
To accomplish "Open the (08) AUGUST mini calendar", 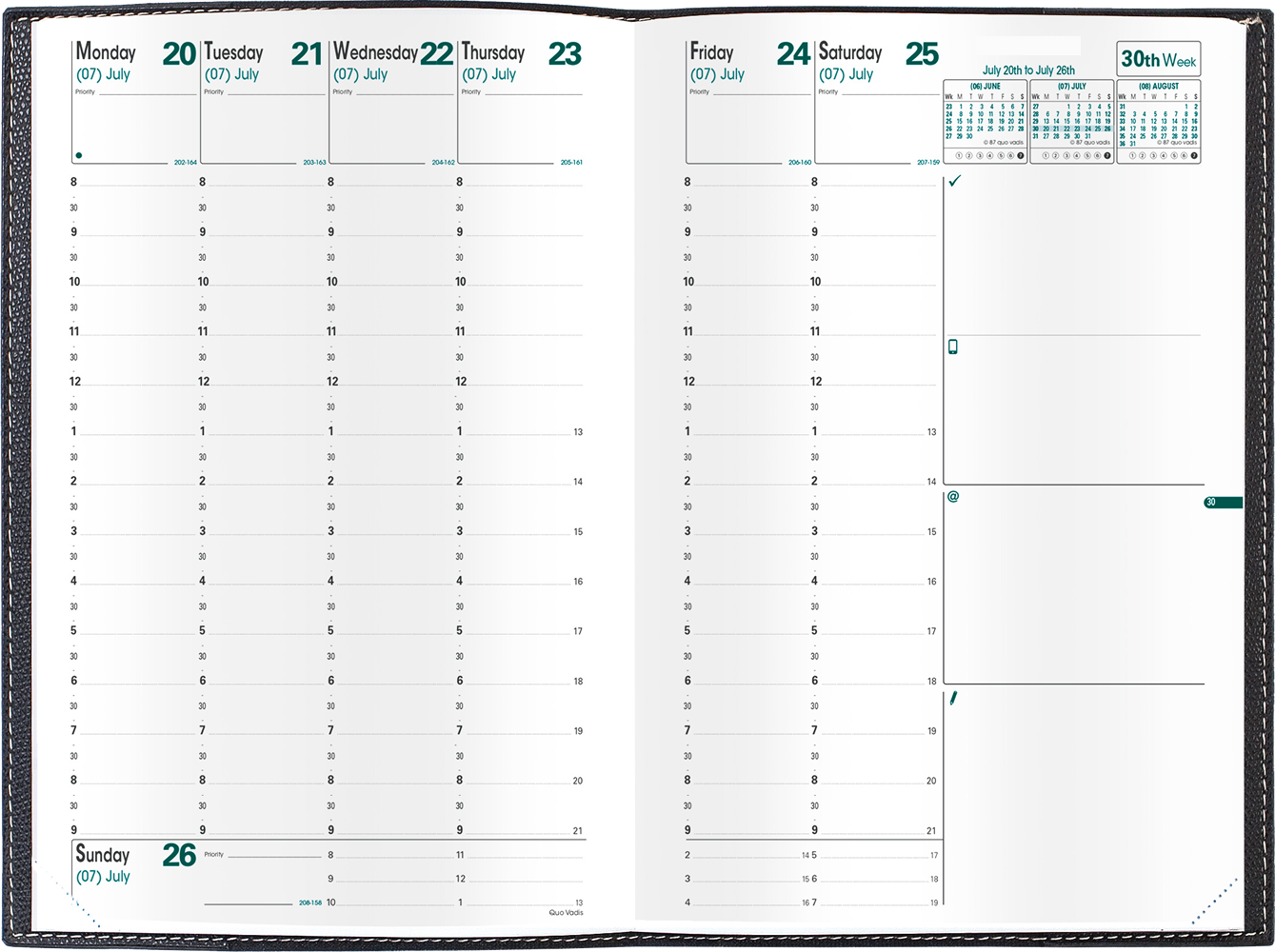I will pos(1158,122).
